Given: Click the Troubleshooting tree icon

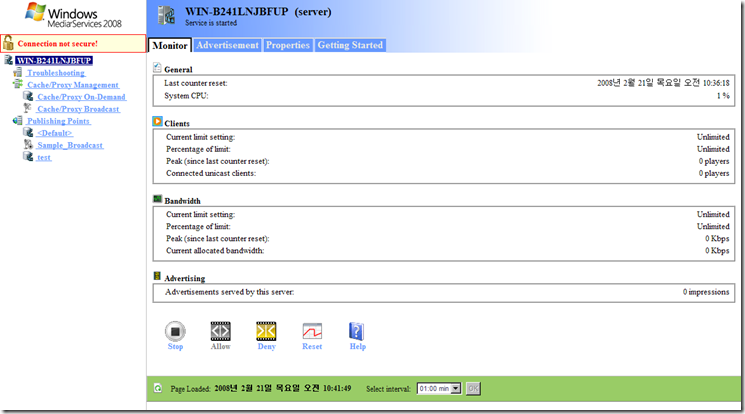Looking at the screenshot, I should (18, 72).
